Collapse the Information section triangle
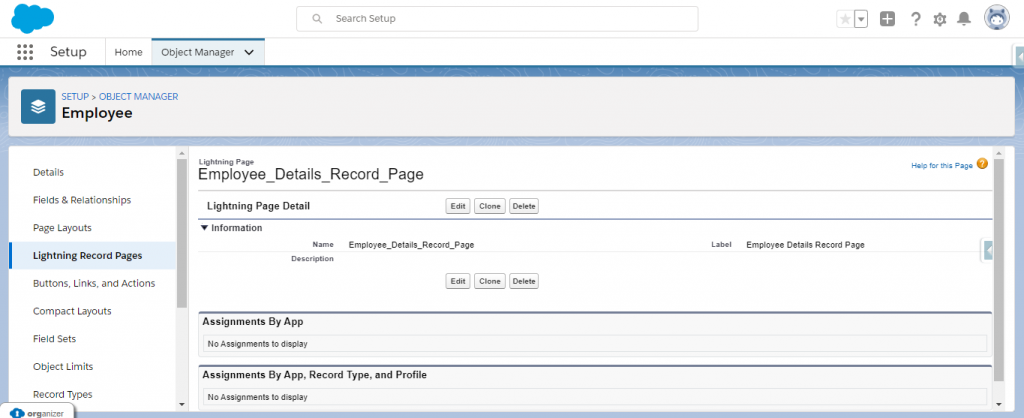Image resolution: width=1024 pixels, height=418 pixels. [x=204, y=228]
